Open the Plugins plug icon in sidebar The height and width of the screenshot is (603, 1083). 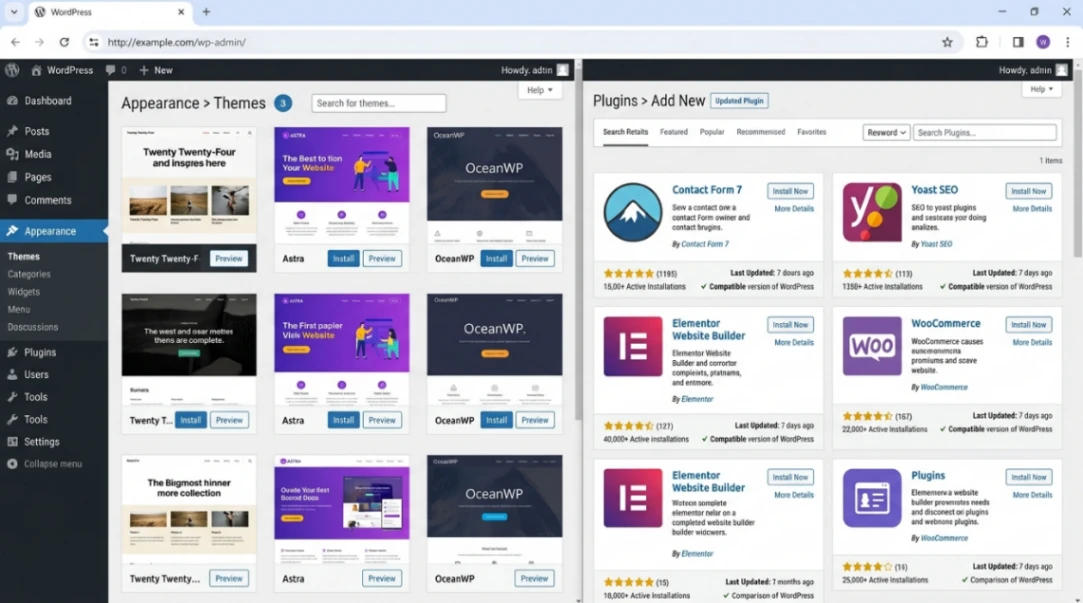coord(12,351)
